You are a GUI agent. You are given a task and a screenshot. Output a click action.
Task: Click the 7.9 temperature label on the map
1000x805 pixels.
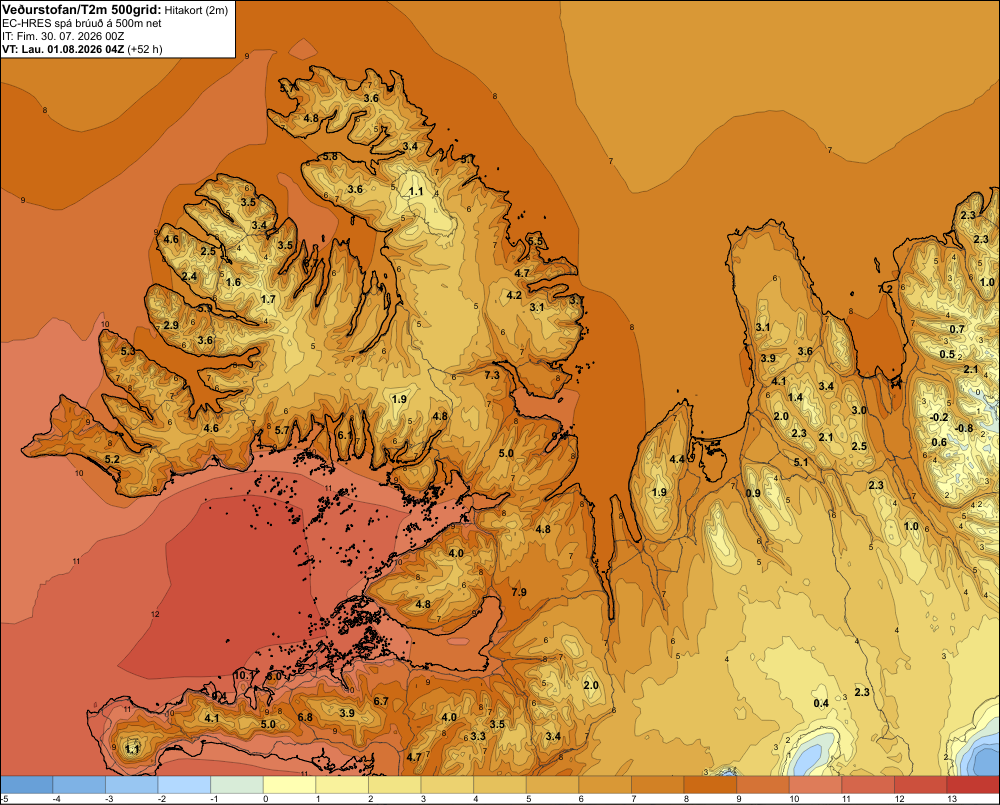[x=518, y=592]
